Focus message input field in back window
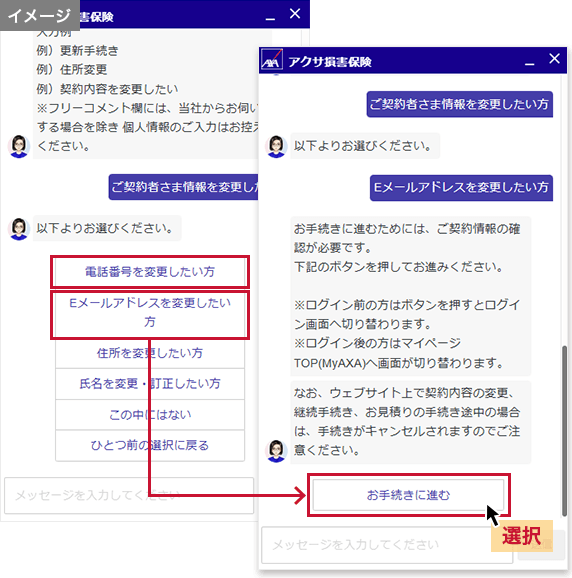Viewport: 572px width, 578px height. [129, 495]
